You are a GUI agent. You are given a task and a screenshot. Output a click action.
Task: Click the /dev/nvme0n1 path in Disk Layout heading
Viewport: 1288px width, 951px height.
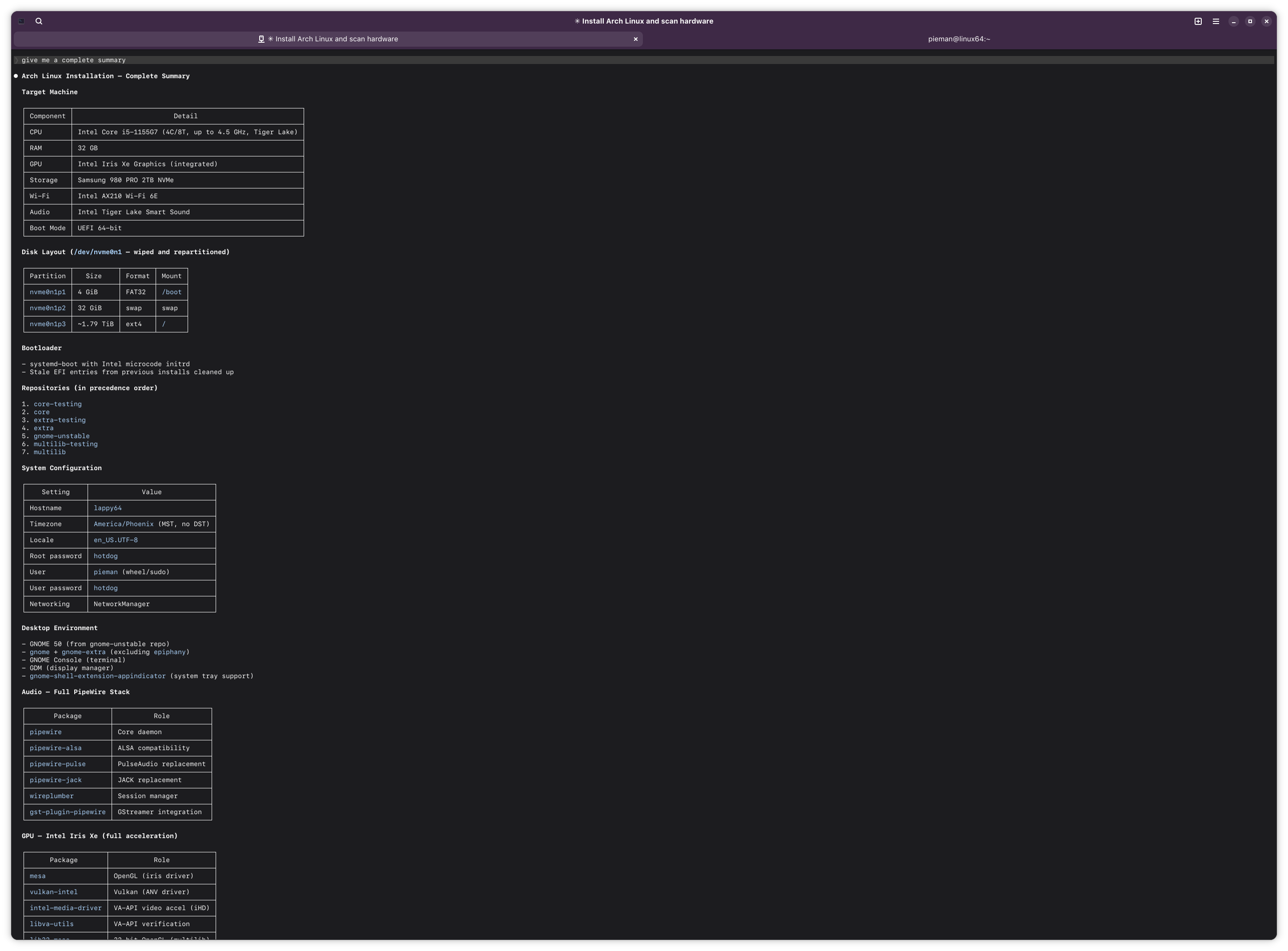click(97, 252)
